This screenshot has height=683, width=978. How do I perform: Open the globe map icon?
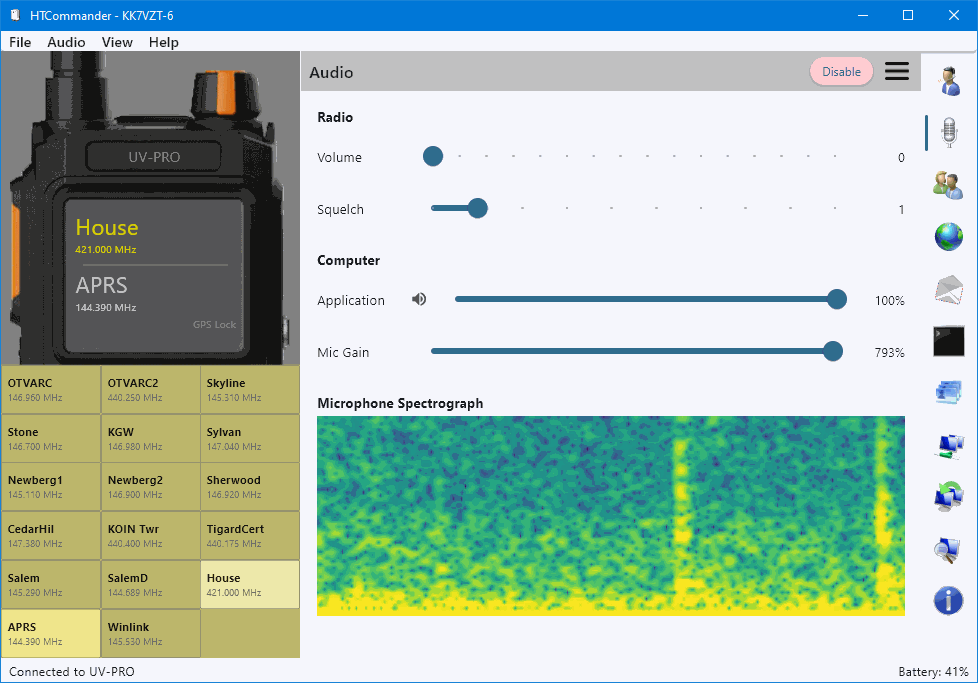tap(949, 236)
